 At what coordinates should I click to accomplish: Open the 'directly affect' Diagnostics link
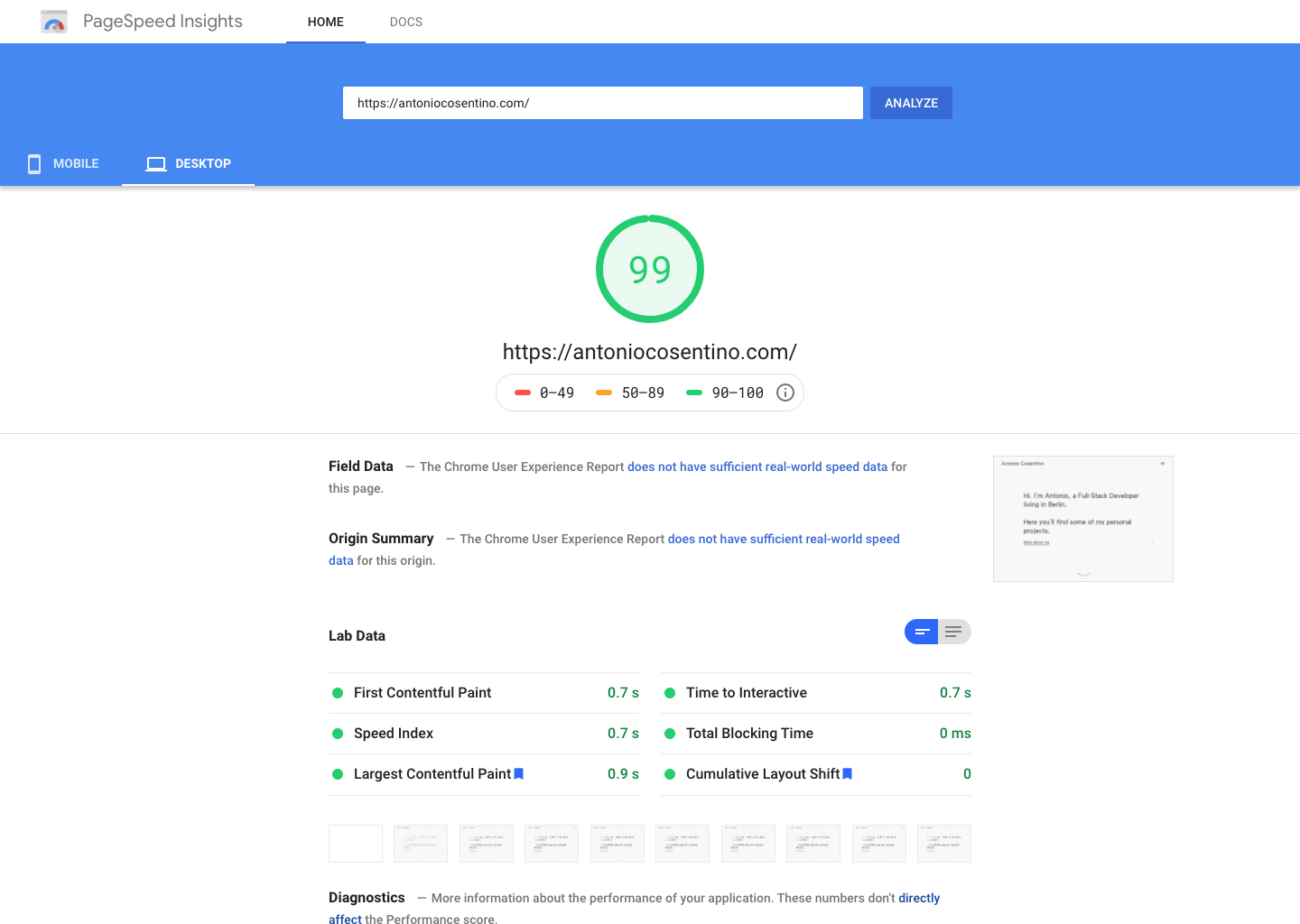tap(919, 898)
